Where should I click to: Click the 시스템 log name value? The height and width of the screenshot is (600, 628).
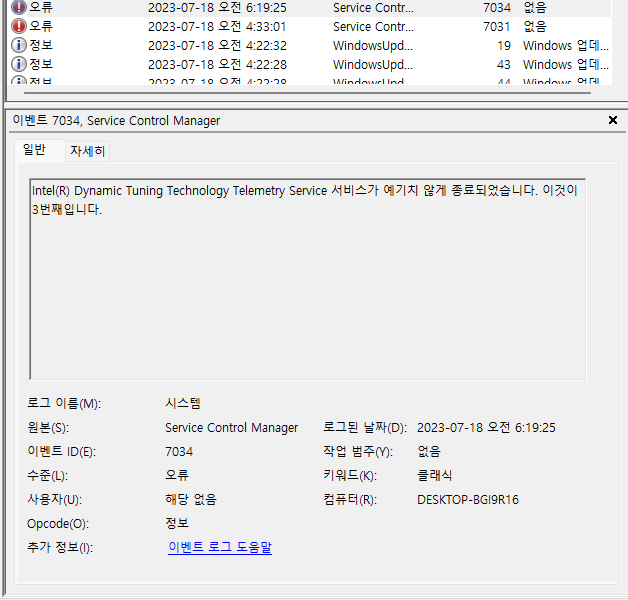(183, 403)
